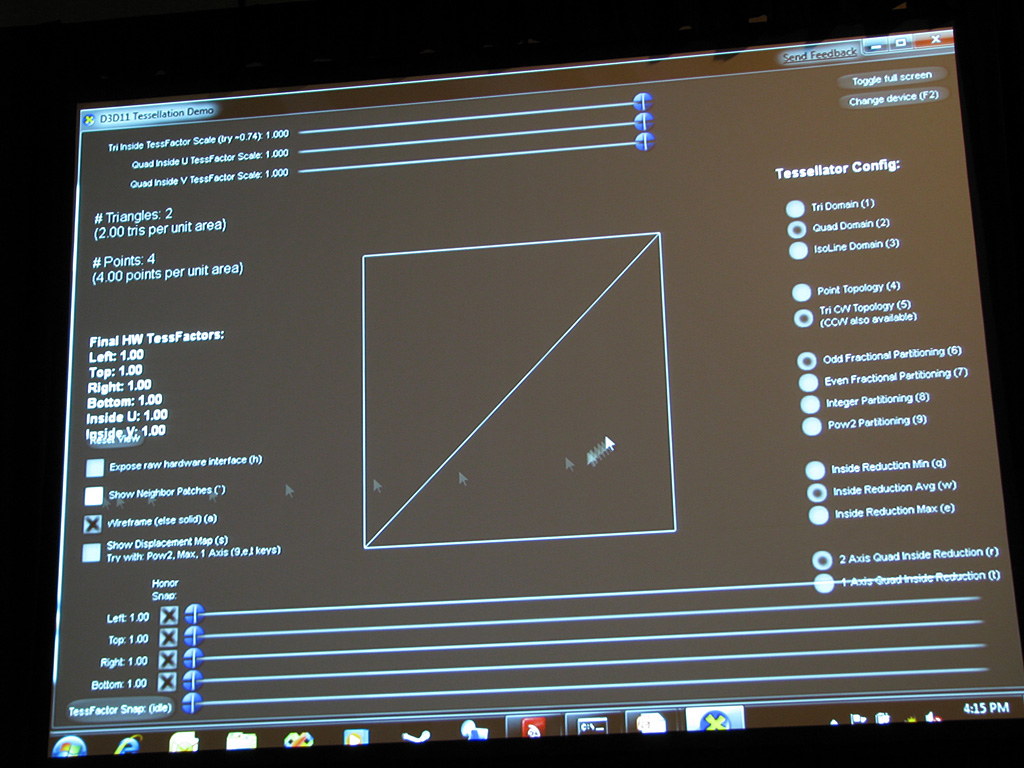Choose 1 Axis Quad Inside Reduction
1024x768 pixels.
click(824, 583)
